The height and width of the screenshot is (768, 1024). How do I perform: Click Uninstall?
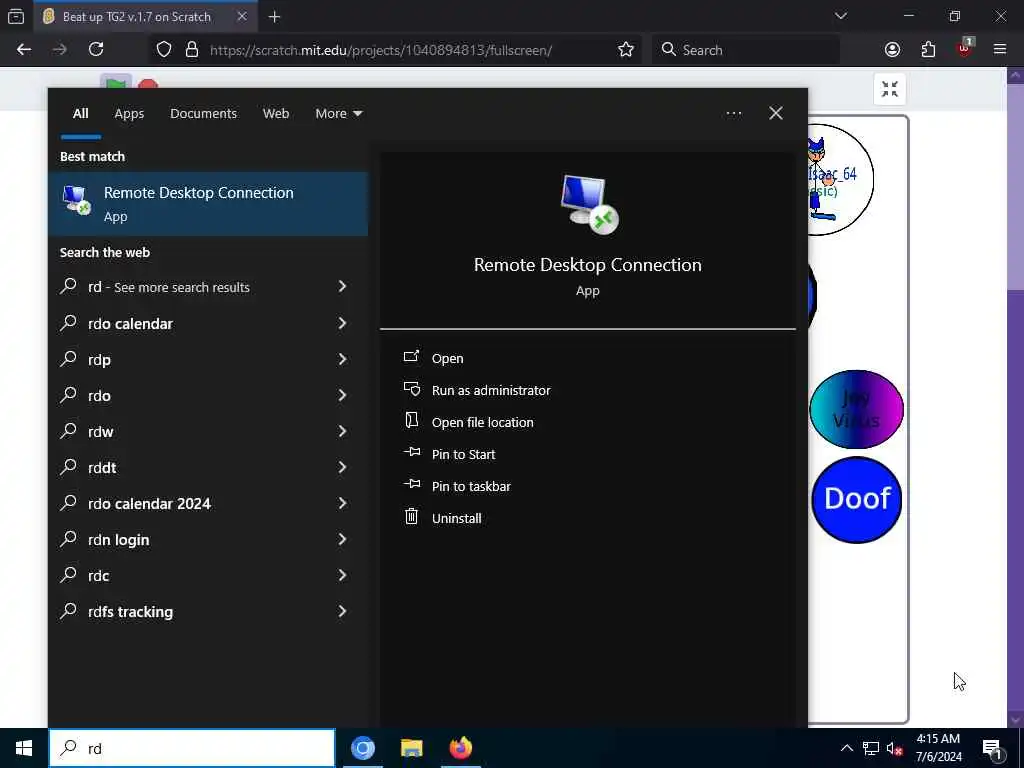click(456, 519)
